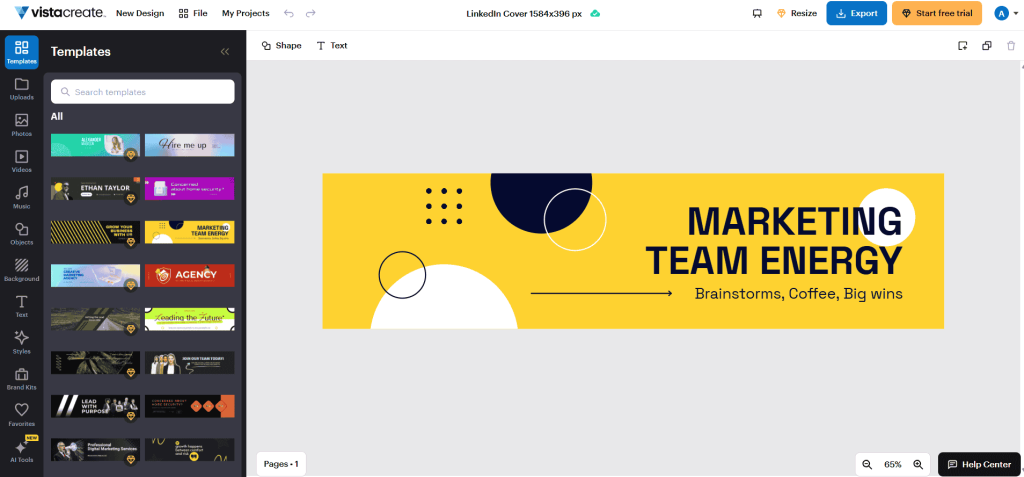Select the red Agency template
Screen dimensions: 1024x477
point(189,276)
